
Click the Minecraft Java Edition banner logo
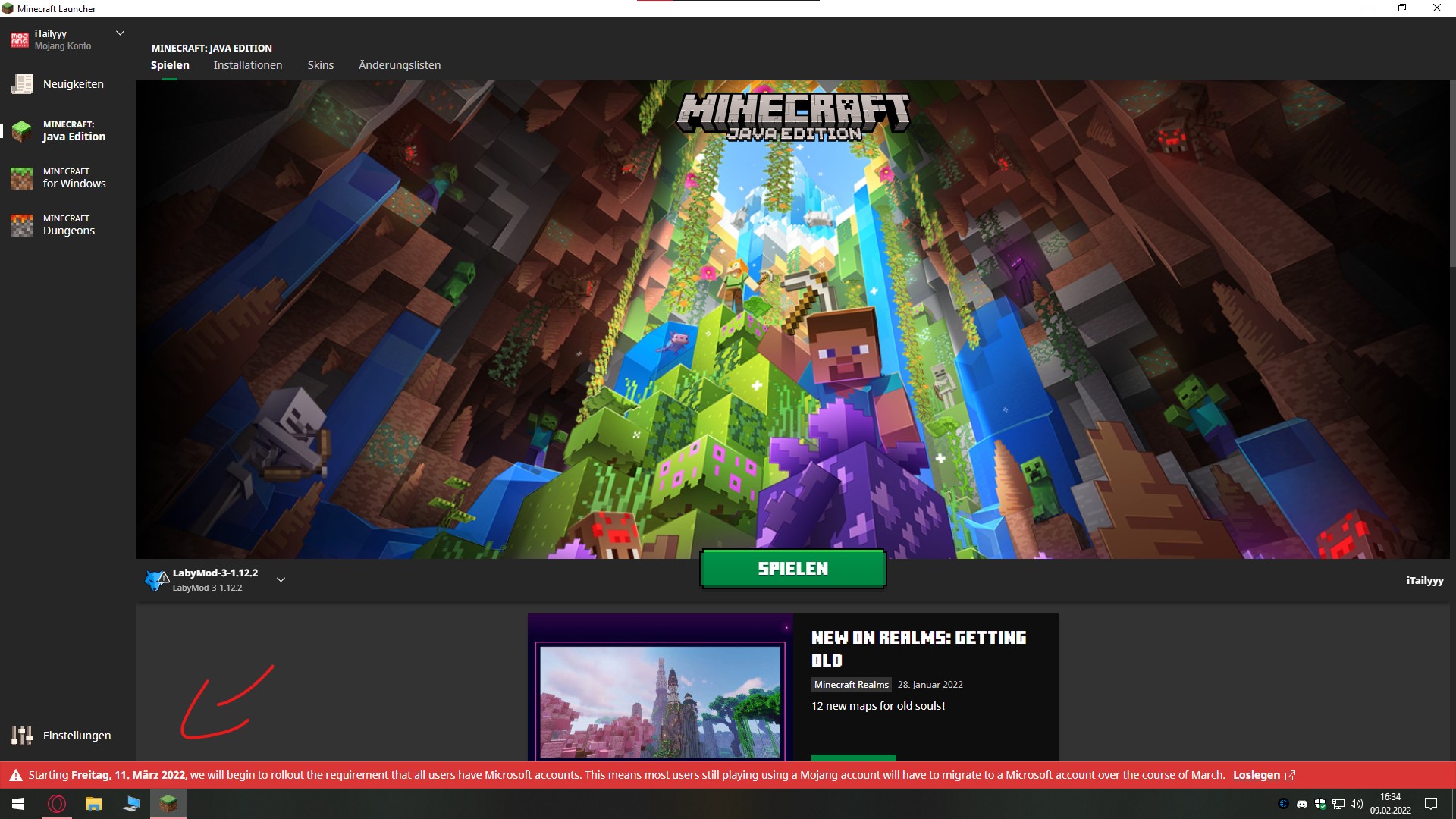pyautogui.click(x=793, y=118)
